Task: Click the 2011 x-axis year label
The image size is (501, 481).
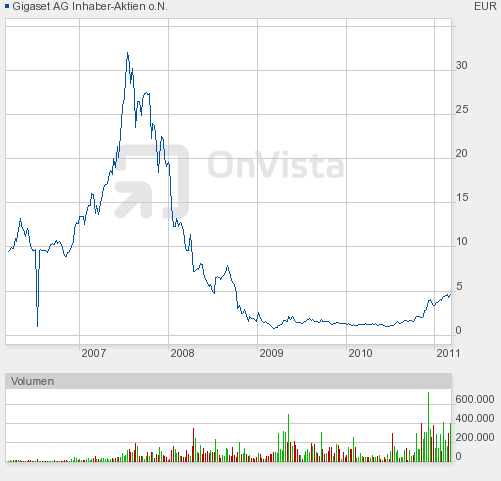Action: [x=448, y=353]
